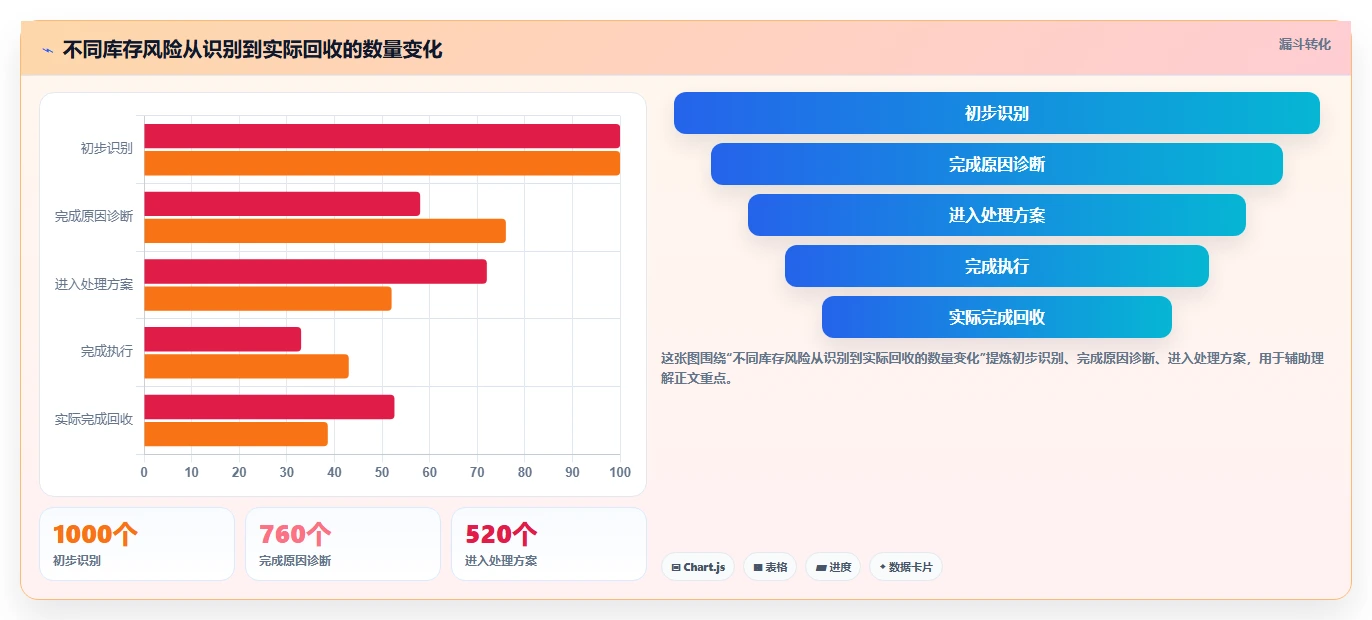Select the 实际完成回收 funnel stage
The height and width of the screenshot is (620, 1372).
tap(996, 317)
